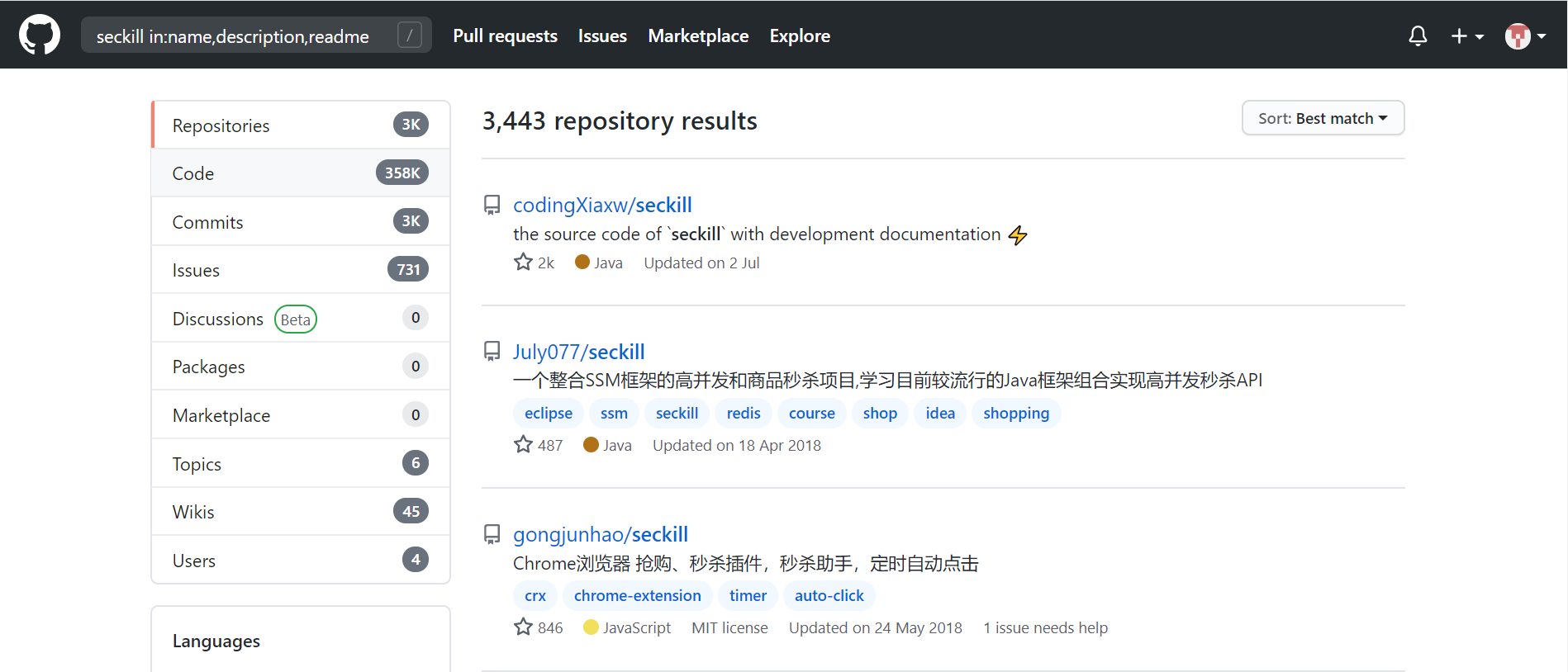Click the '3,443 repository results' heading
Image resolution: width=1568 pixels, height=672 pixels.
[x=620, y=121]
